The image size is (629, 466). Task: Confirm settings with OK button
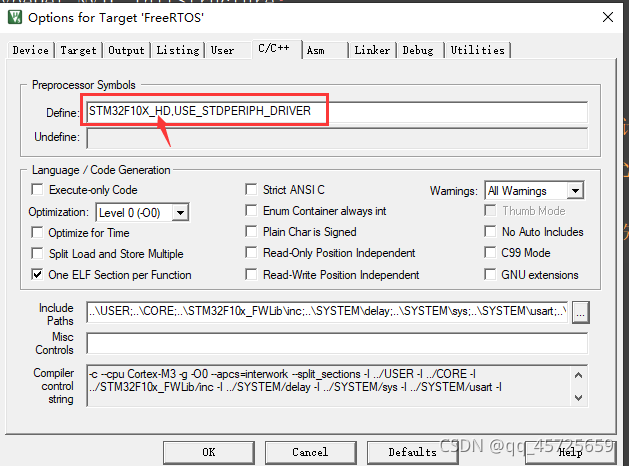pos(209,452)
